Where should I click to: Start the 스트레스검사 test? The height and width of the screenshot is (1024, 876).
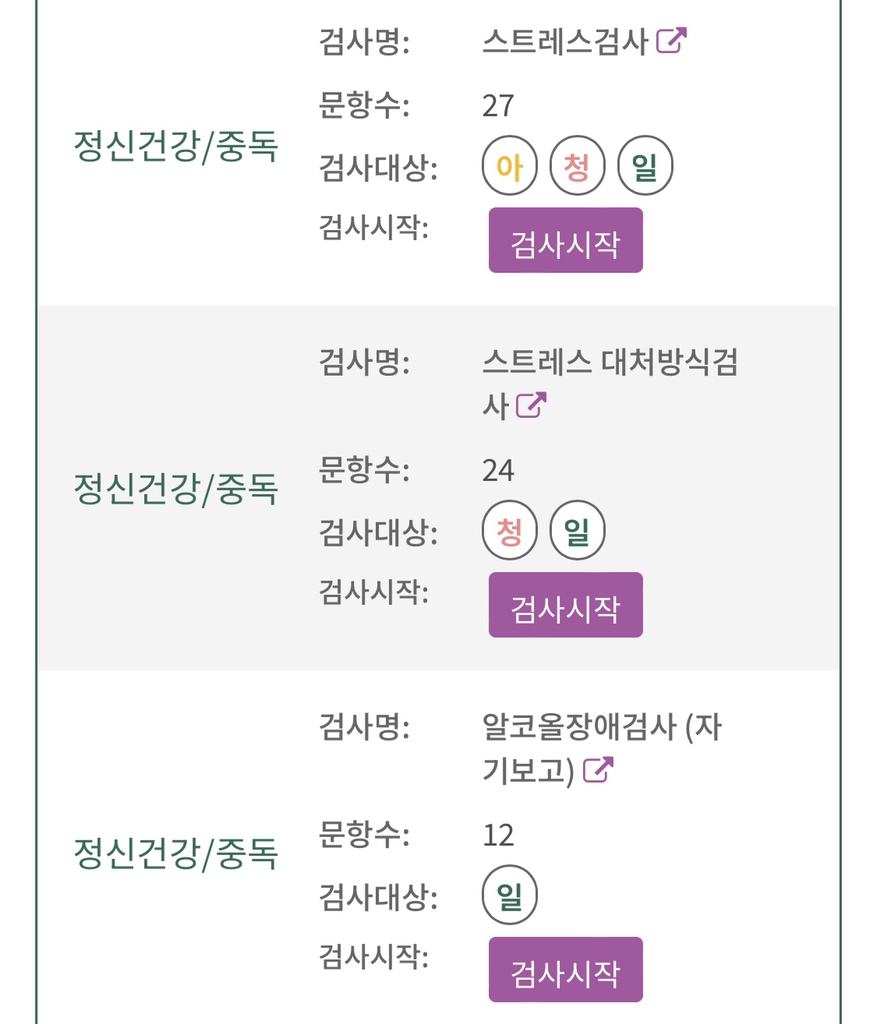pyautogui.click(x=565, y=241)
